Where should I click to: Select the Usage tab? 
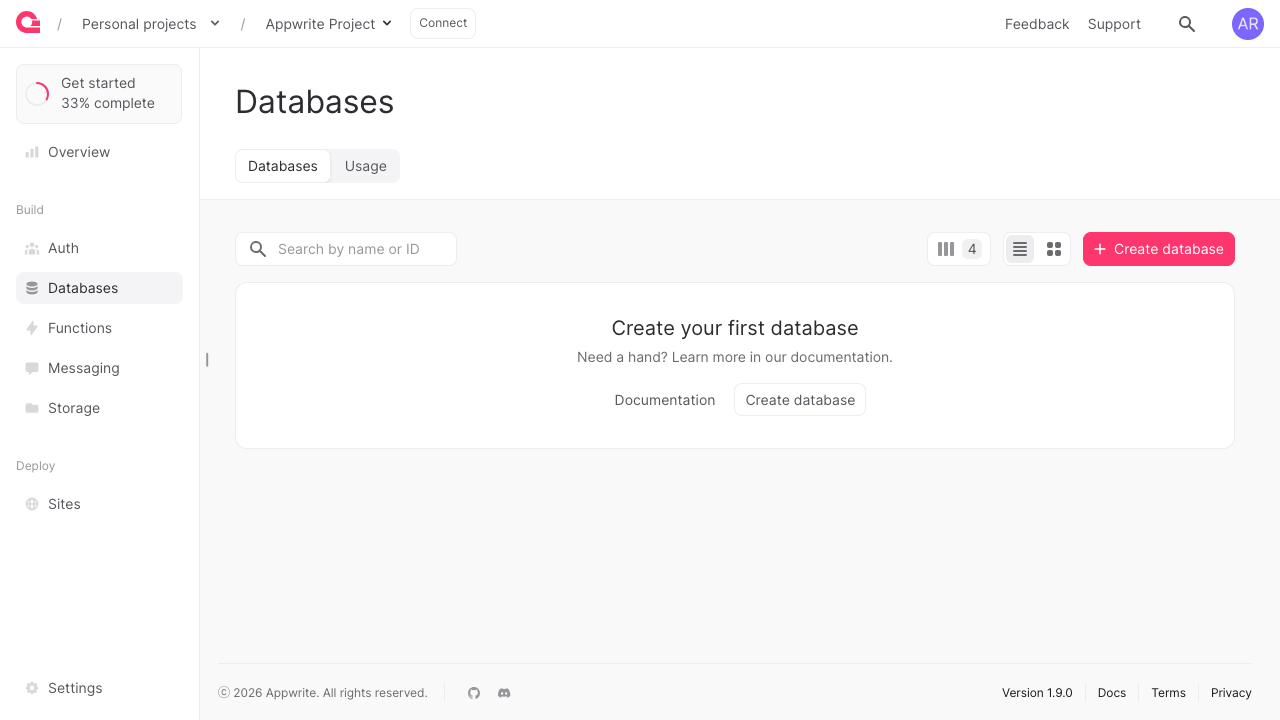point(366,166)
